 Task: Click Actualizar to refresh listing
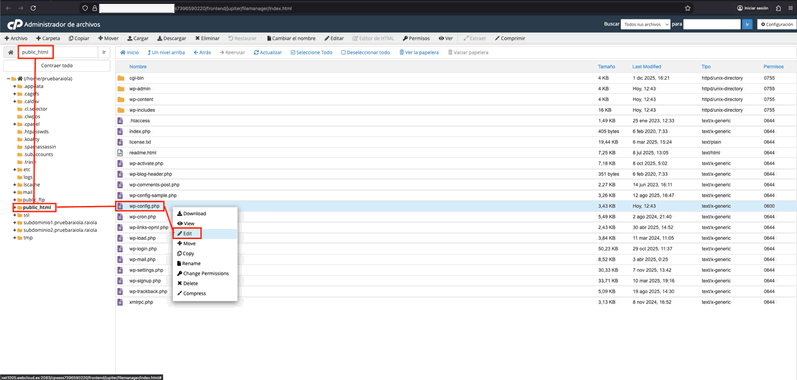point(268,52)
